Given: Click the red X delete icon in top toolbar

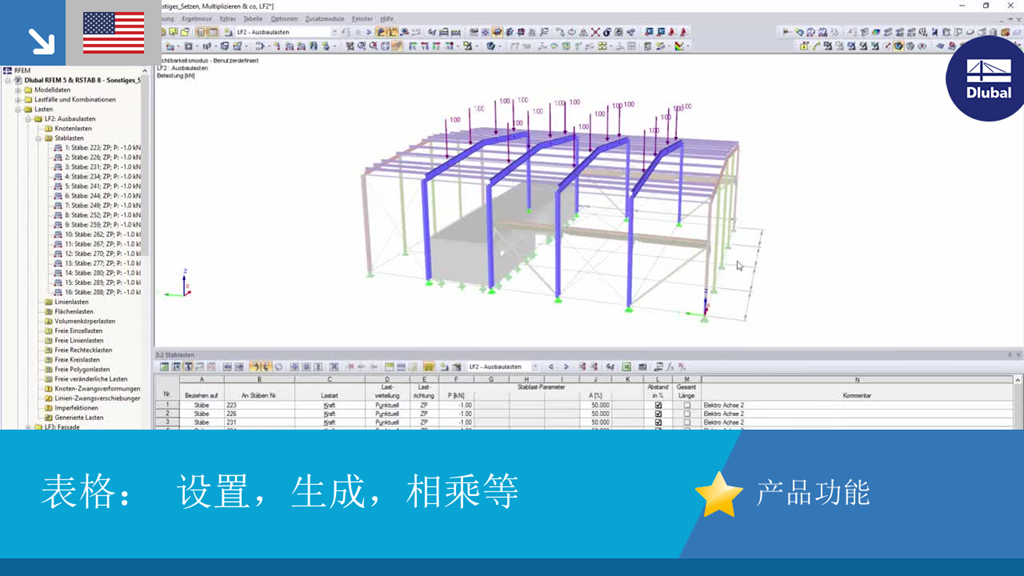Looking at the screenshot, I should (x=595, y=32).
